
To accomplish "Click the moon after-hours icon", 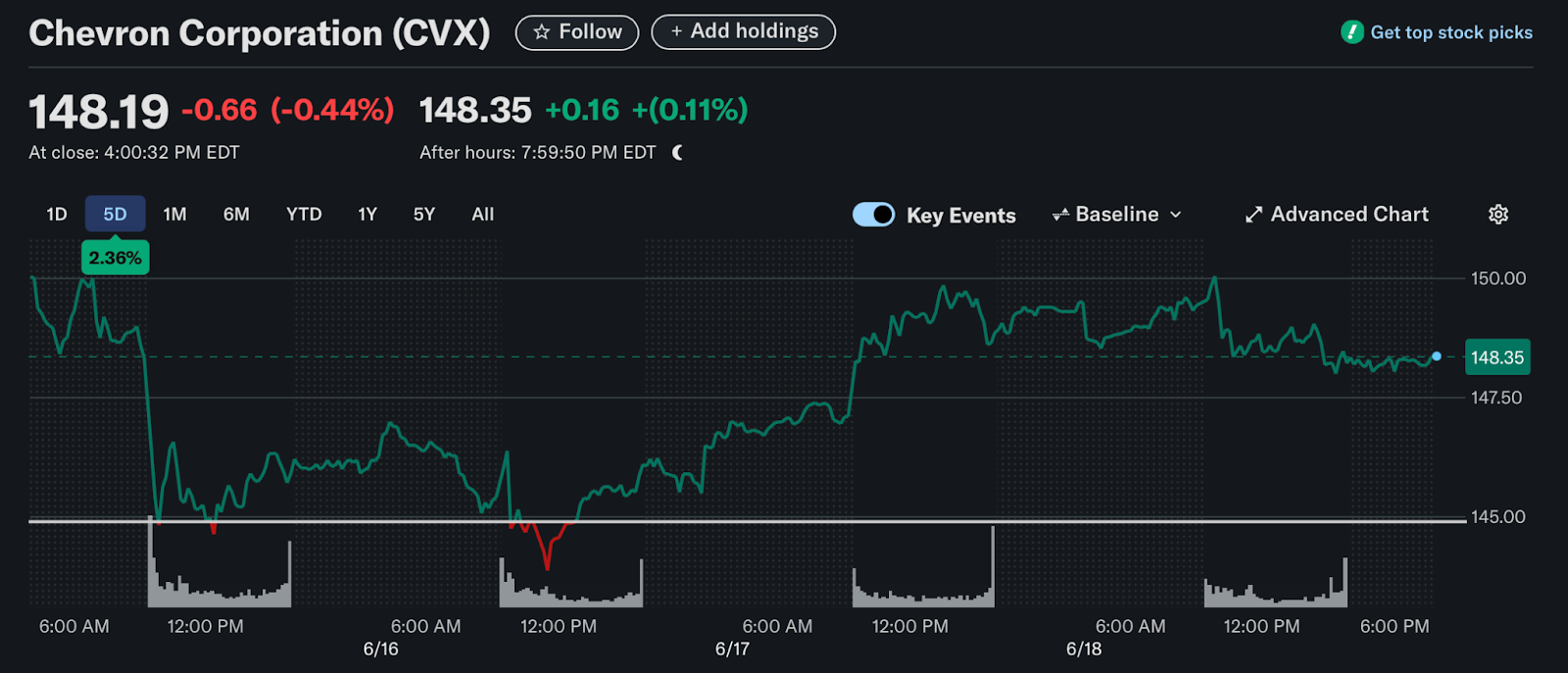I will (x=677, y=153).
